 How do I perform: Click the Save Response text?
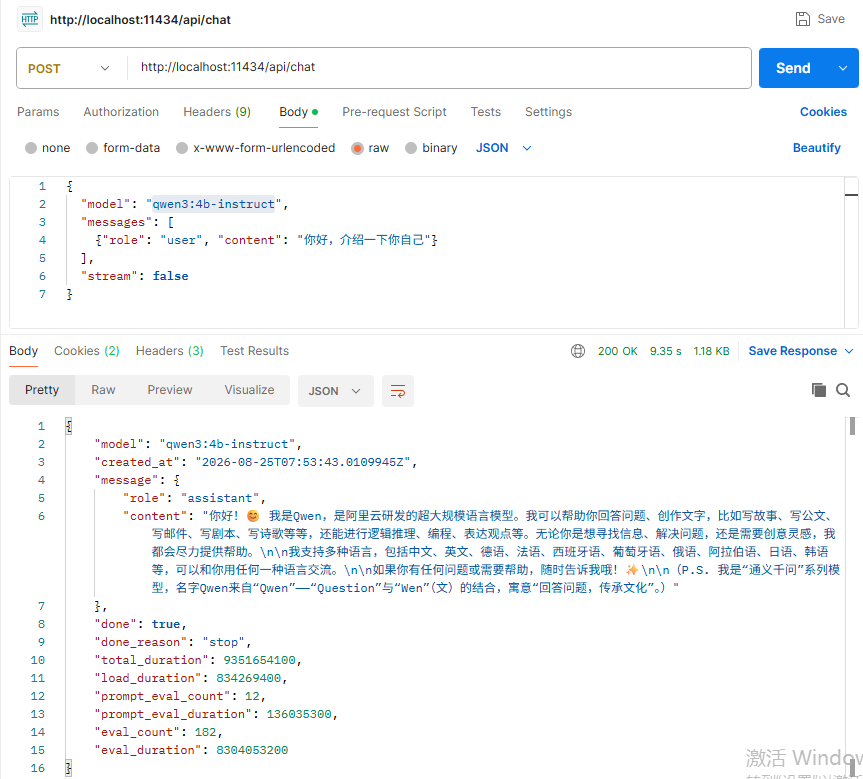click(x=792, y=351)
